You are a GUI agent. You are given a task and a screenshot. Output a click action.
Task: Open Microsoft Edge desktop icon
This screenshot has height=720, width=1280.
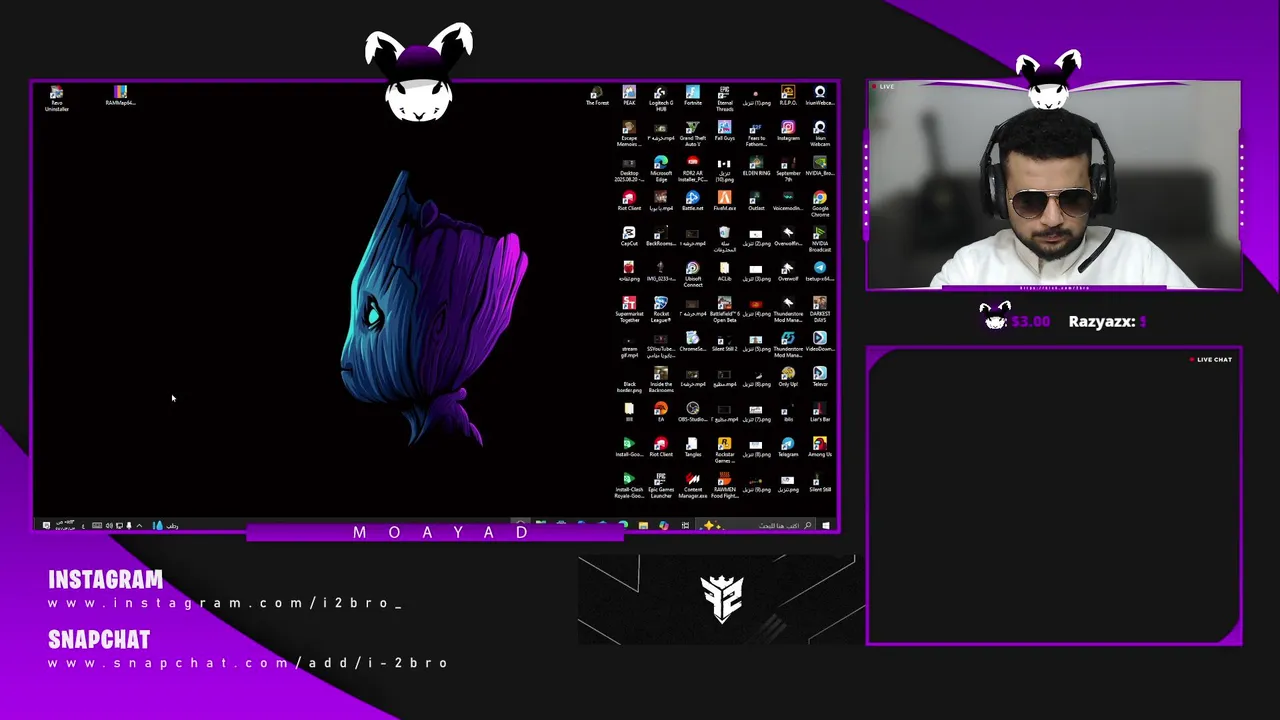point(660,169)
